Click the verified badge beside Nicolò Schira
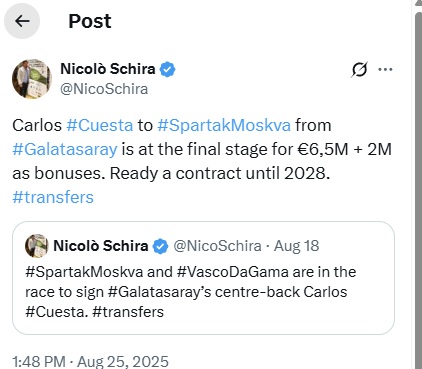Image resolution: width=422 pixels, height=369 pixels. tap(167, 69)
